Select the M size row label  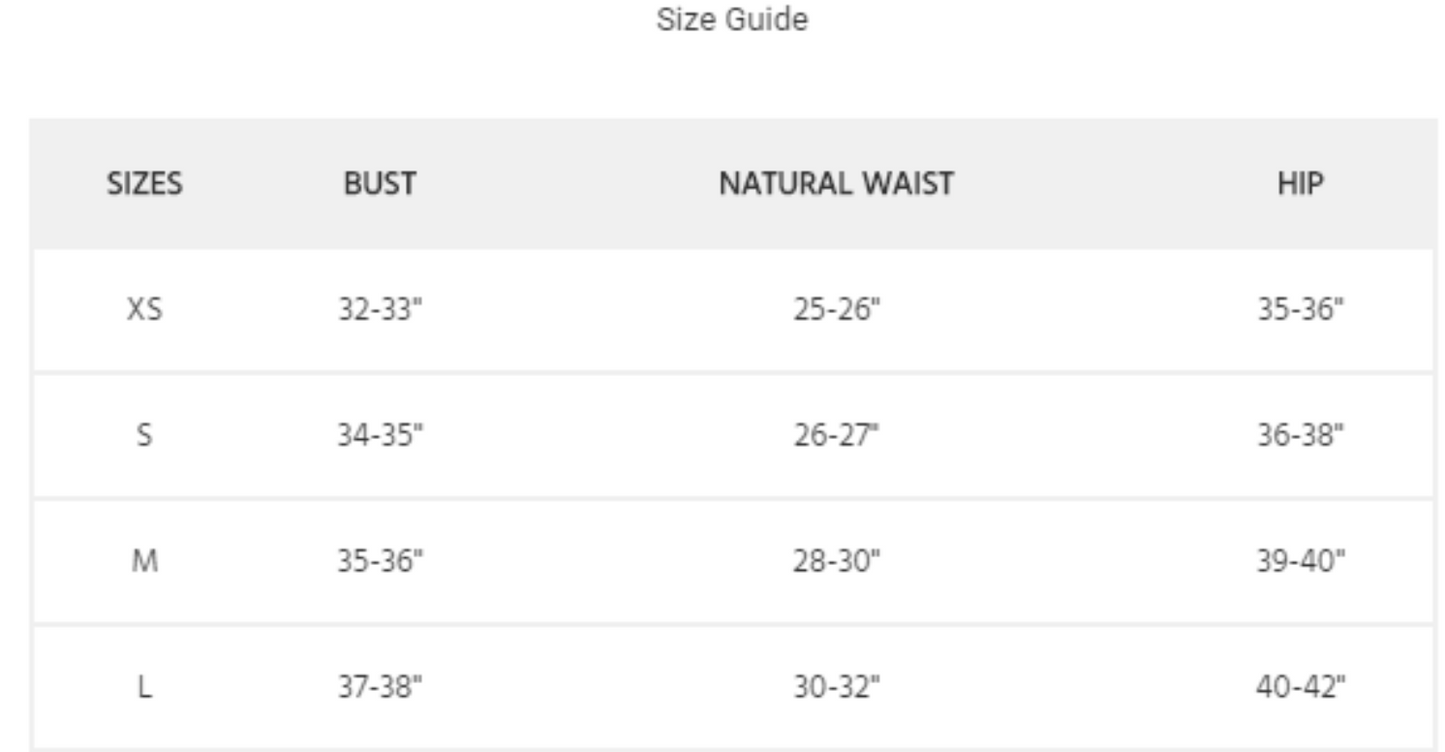point(144,562)
